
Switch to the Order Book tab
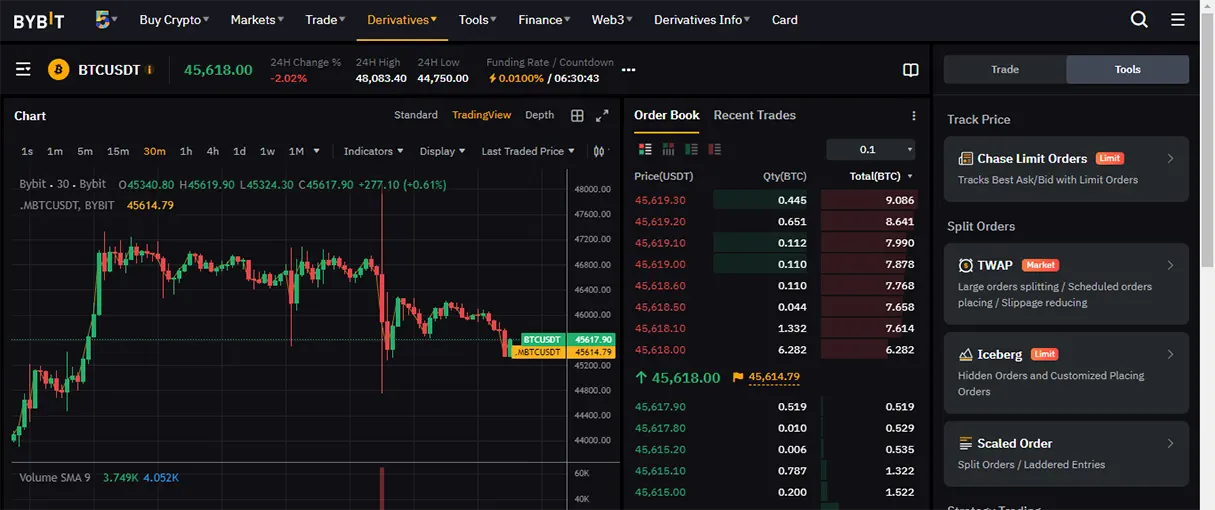tap(667, 115)
